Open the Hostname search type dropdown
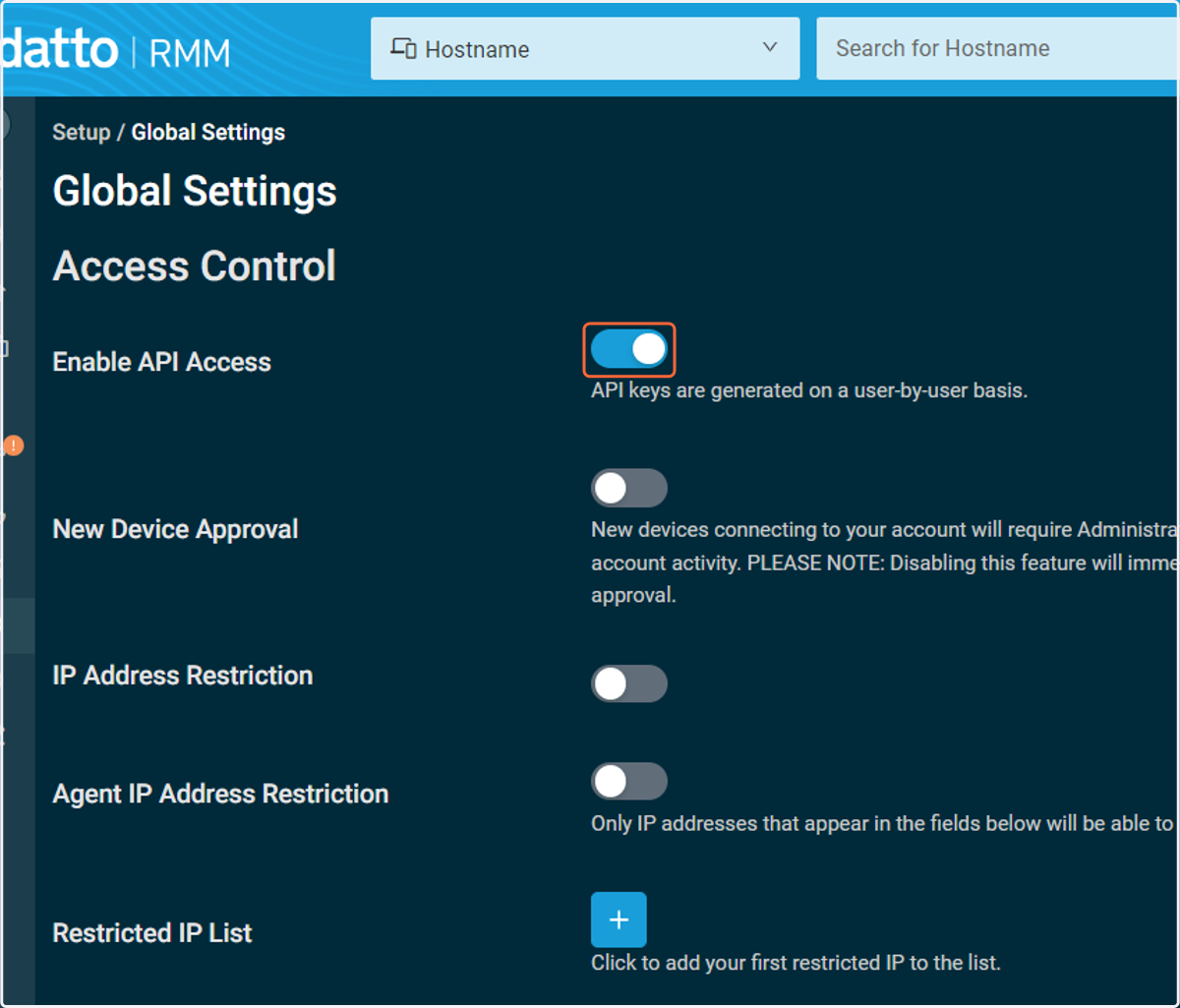This screenshot has width=1180, height=1008. click(x=585, y=48)
